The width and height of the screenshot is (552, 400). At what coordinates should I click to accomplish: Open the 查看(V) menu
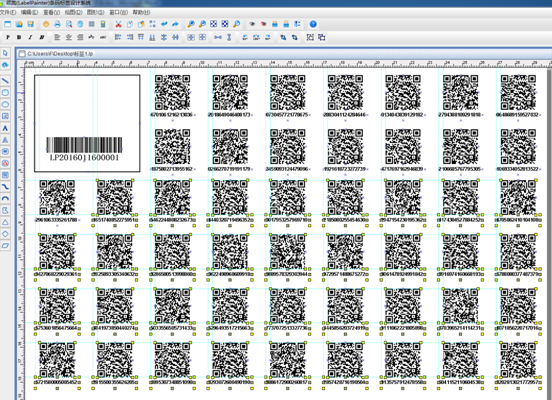point(51,12)
